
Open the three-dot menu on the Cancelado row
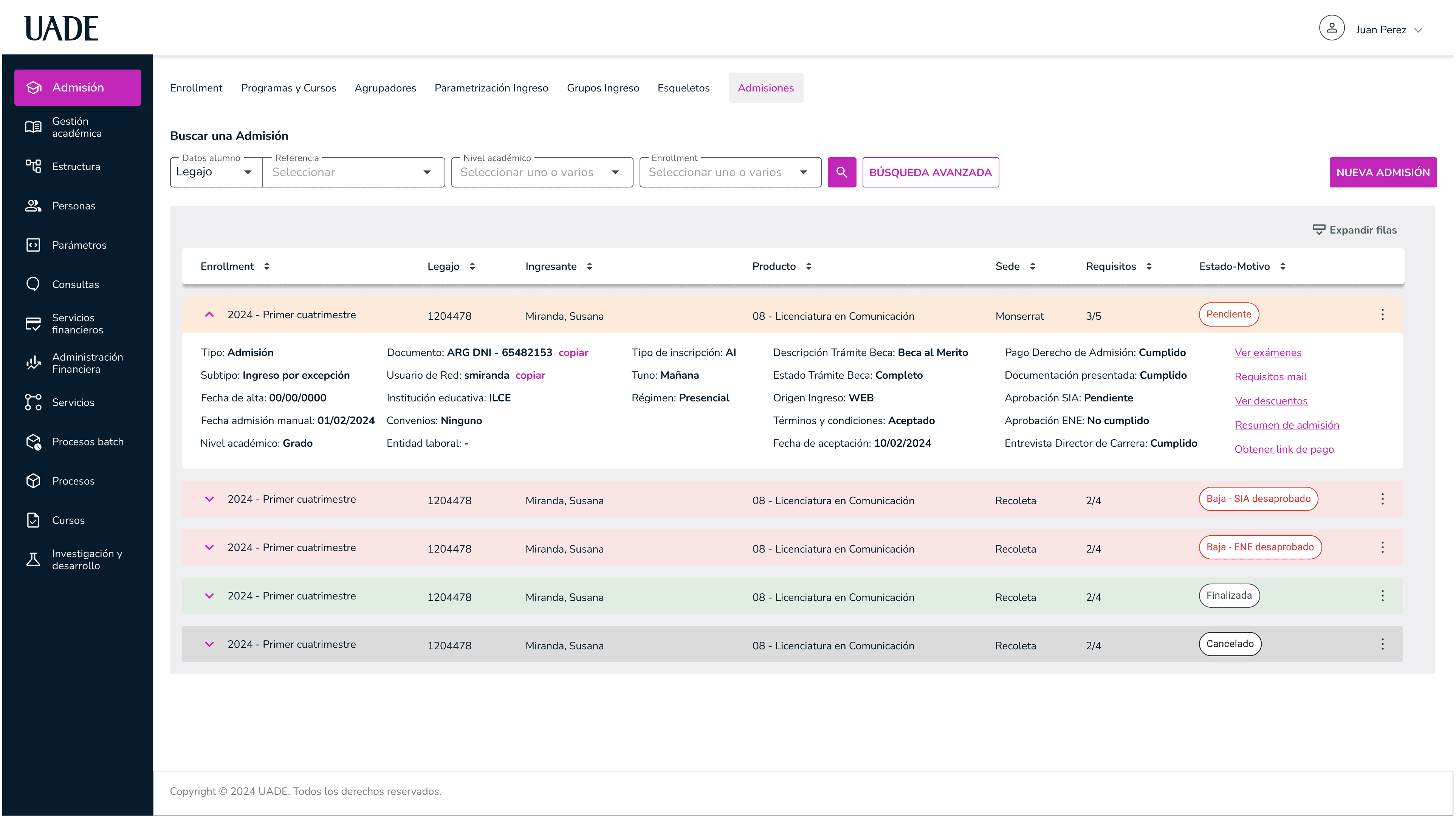pyautogui.click(x=1382, y=644)
